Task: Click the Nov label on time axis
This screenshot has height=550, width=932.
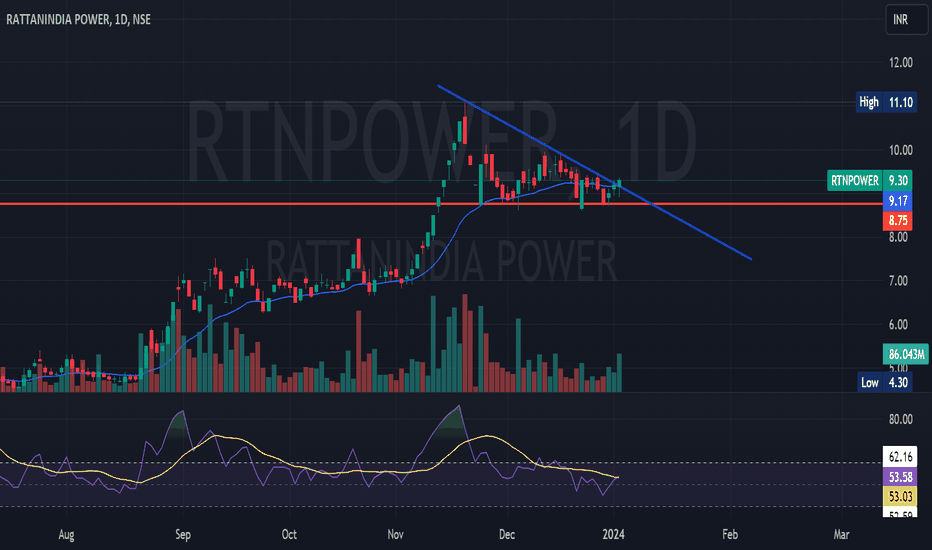Action: 395,535
